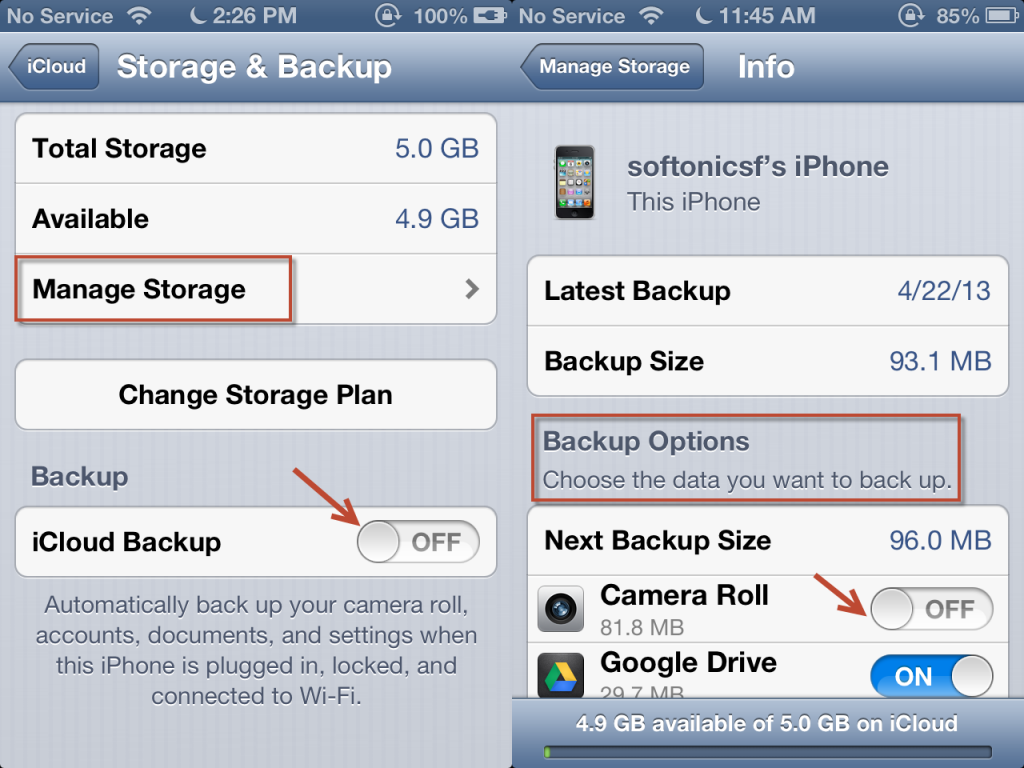Tap Change Storage Plan button
Screen dimensions: 1024x768
click(x=256, y=395)
